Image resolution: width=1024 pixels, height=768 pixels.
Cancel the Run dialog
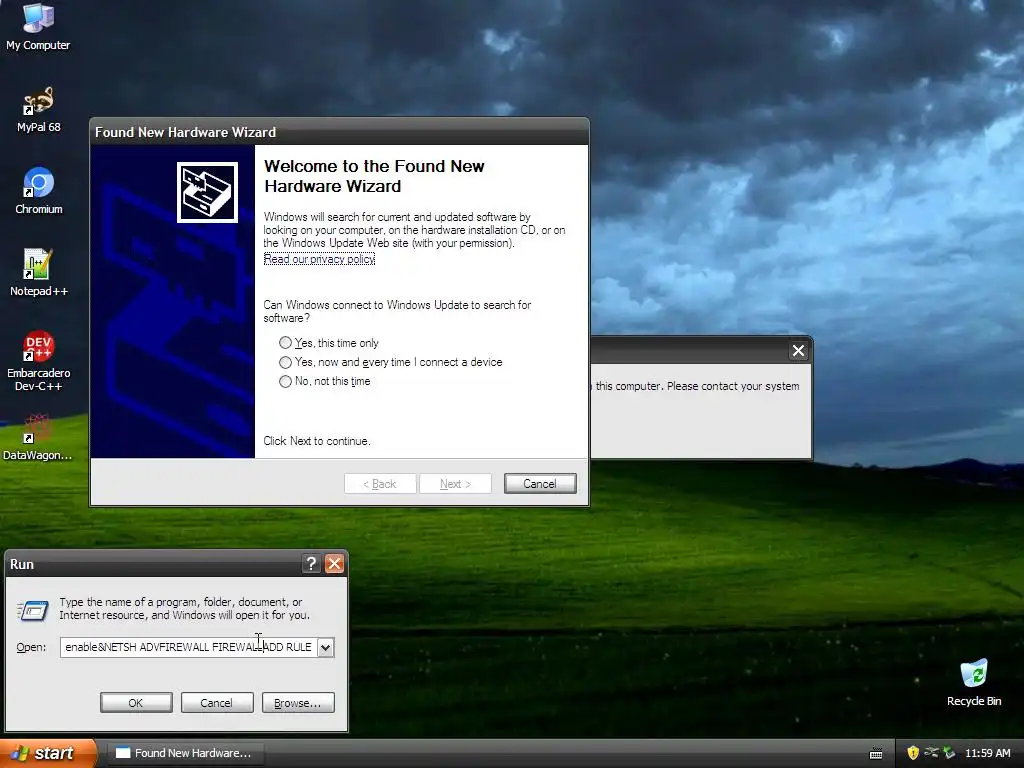[217, 703]
